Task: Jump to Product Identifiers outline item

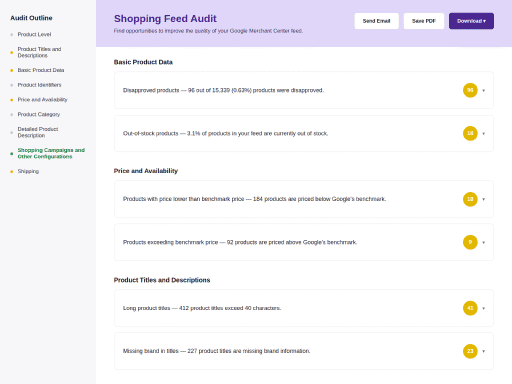Action: click(x=39, y=85)
